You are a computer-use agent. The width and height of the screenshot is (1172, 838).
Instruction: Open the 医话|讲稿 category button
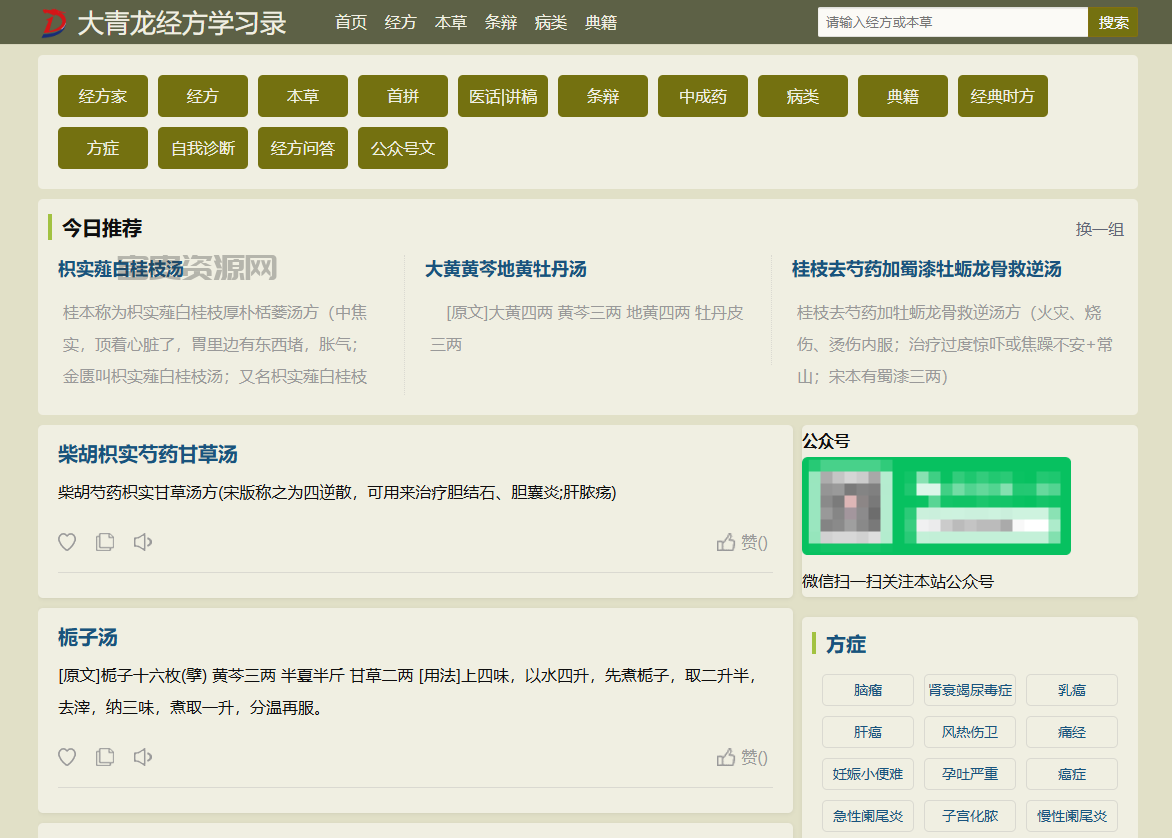coord(503,96)
